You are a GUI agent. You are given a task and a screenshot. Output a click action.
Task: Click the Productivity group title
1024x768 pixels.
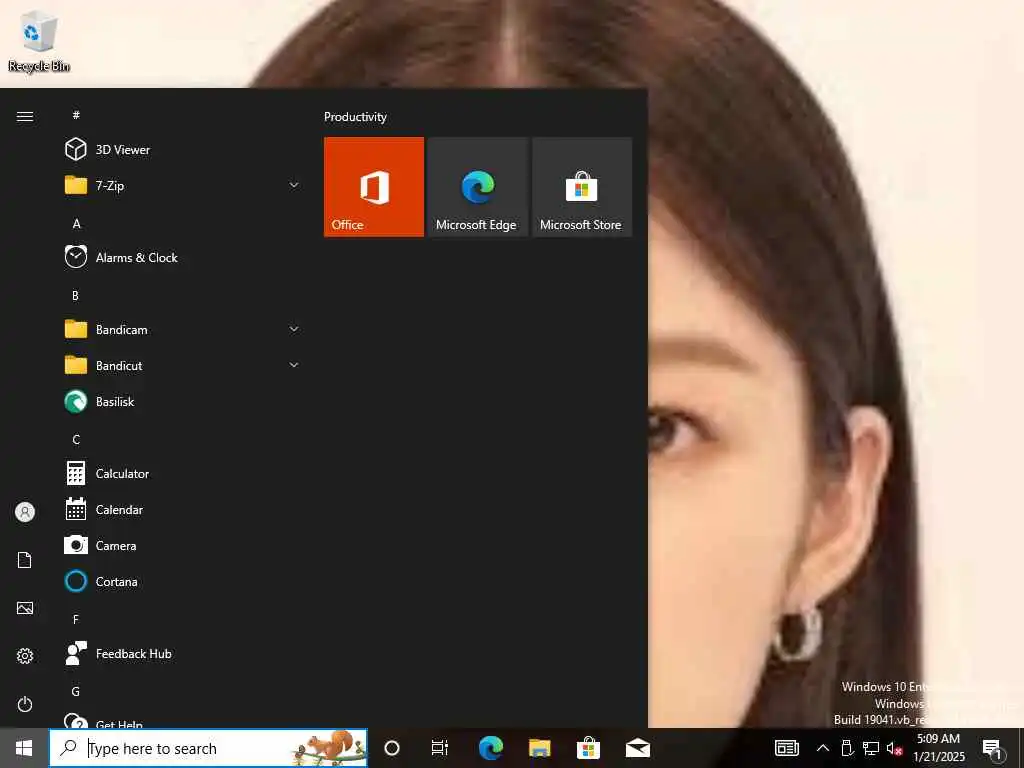coord(355,117)
